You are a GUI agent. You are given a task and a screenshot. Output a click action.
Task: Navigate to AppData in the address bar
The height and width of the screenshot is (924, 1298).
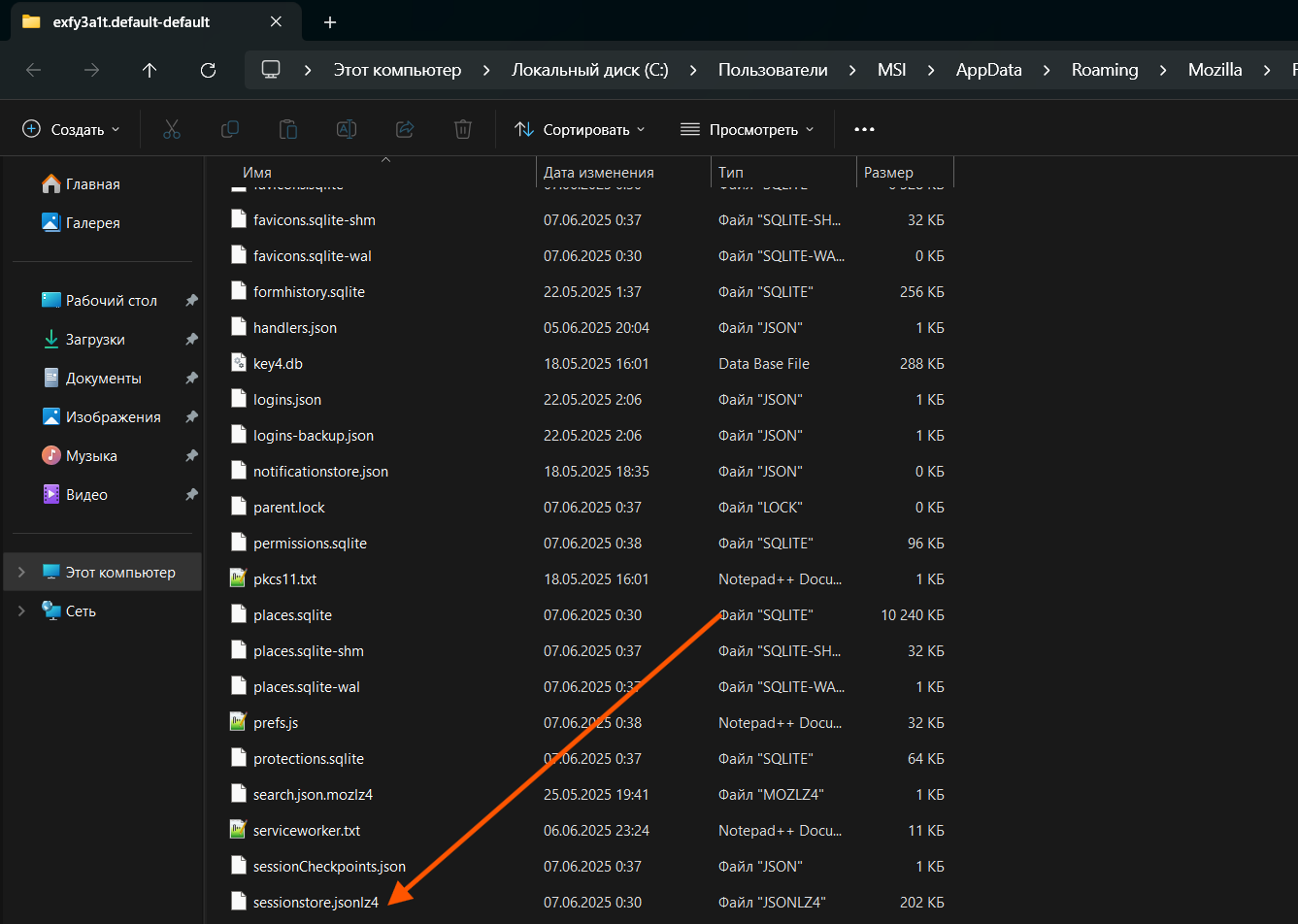pos(988,70)
